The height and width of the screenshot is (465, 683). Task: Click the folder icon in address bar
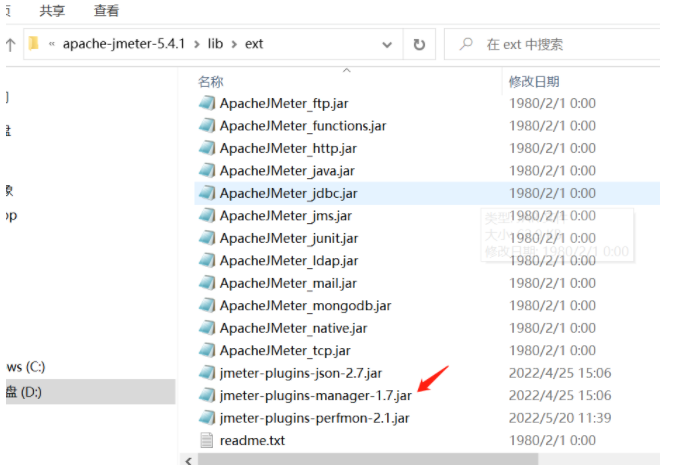tap(34, 44)
